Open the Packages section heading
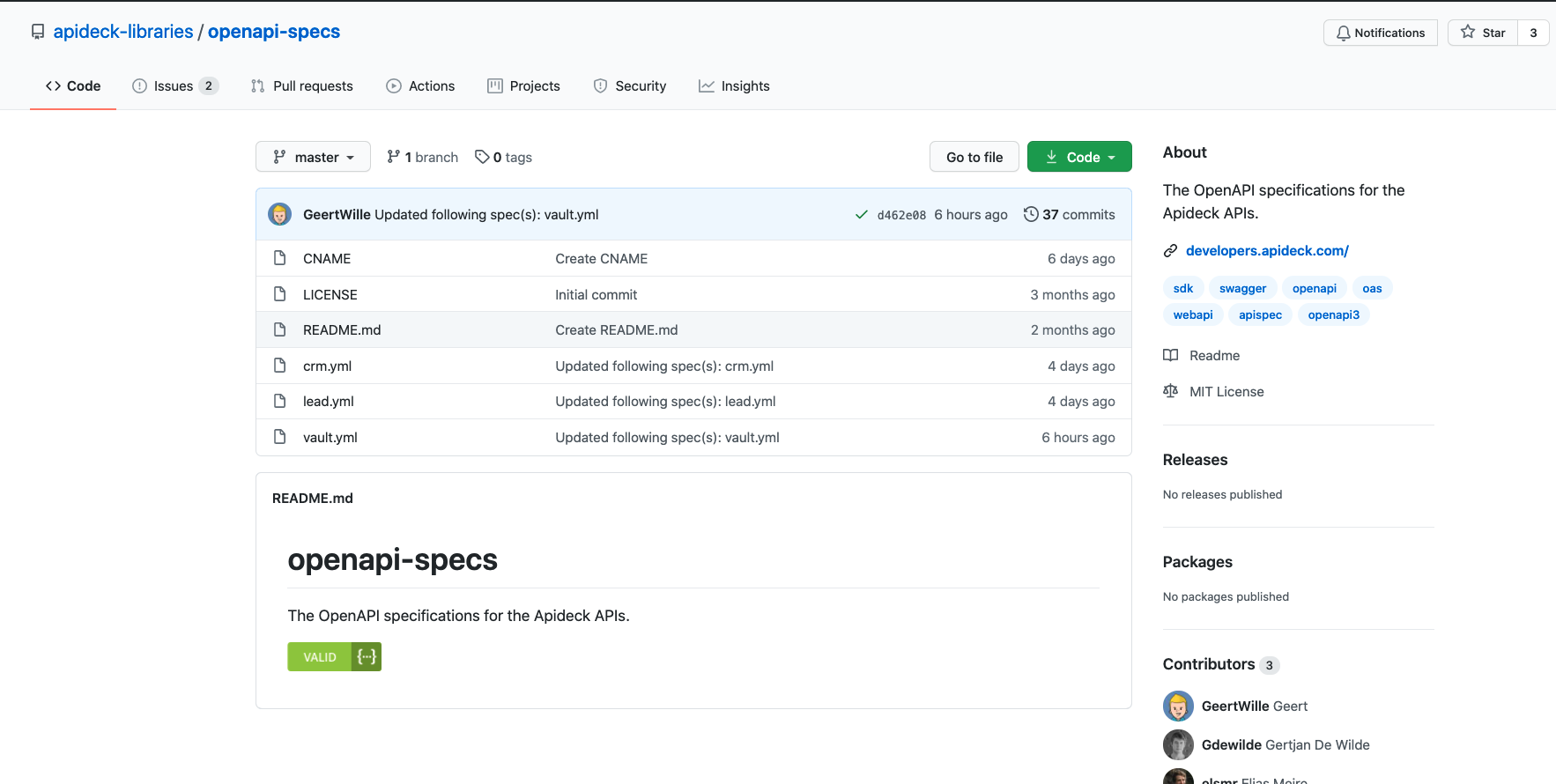The width and height of the screenshot is (1556, 784). [x=1197, y=562]
